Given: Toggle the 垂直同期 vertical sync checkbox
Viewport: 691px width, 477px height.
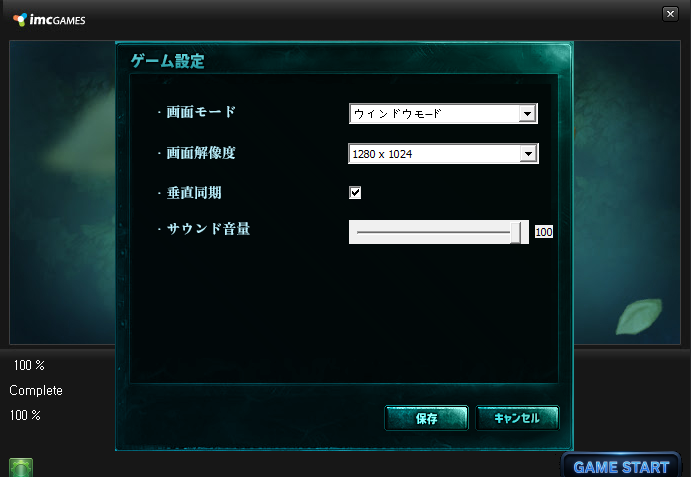Looking at the screenshot, I should point(355,193).
